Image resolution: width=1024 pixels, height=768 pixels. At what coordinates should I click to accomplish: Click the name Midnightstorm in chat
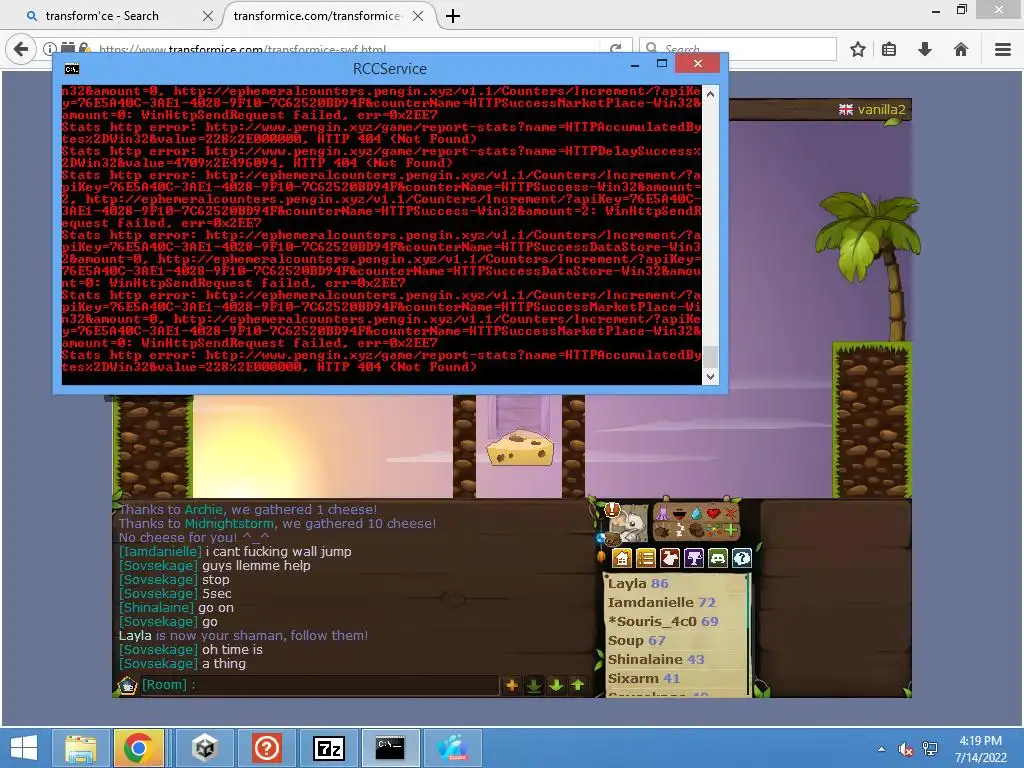(229, 524)
